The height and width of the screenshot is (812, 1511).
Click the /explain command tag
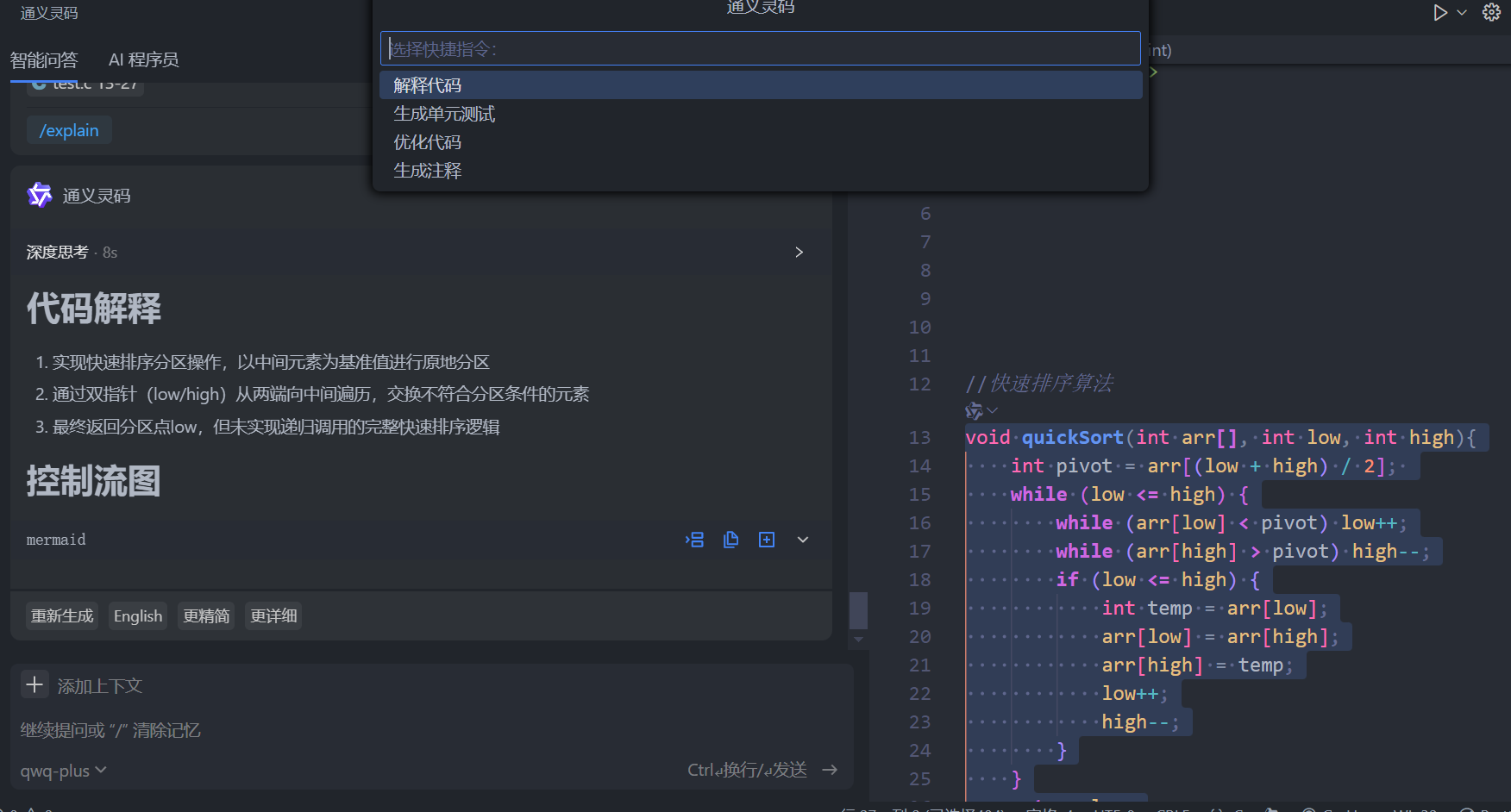pos(69,130)
